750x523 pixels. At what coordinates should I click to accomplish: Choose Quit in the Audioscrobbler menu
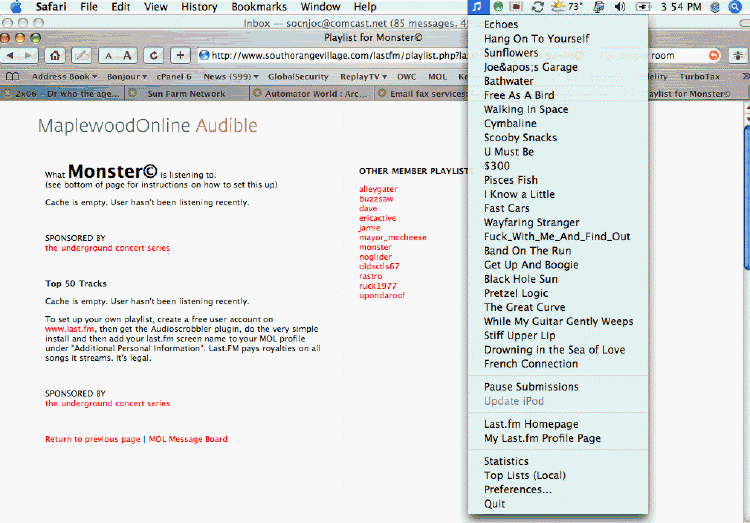coord(558,504)
